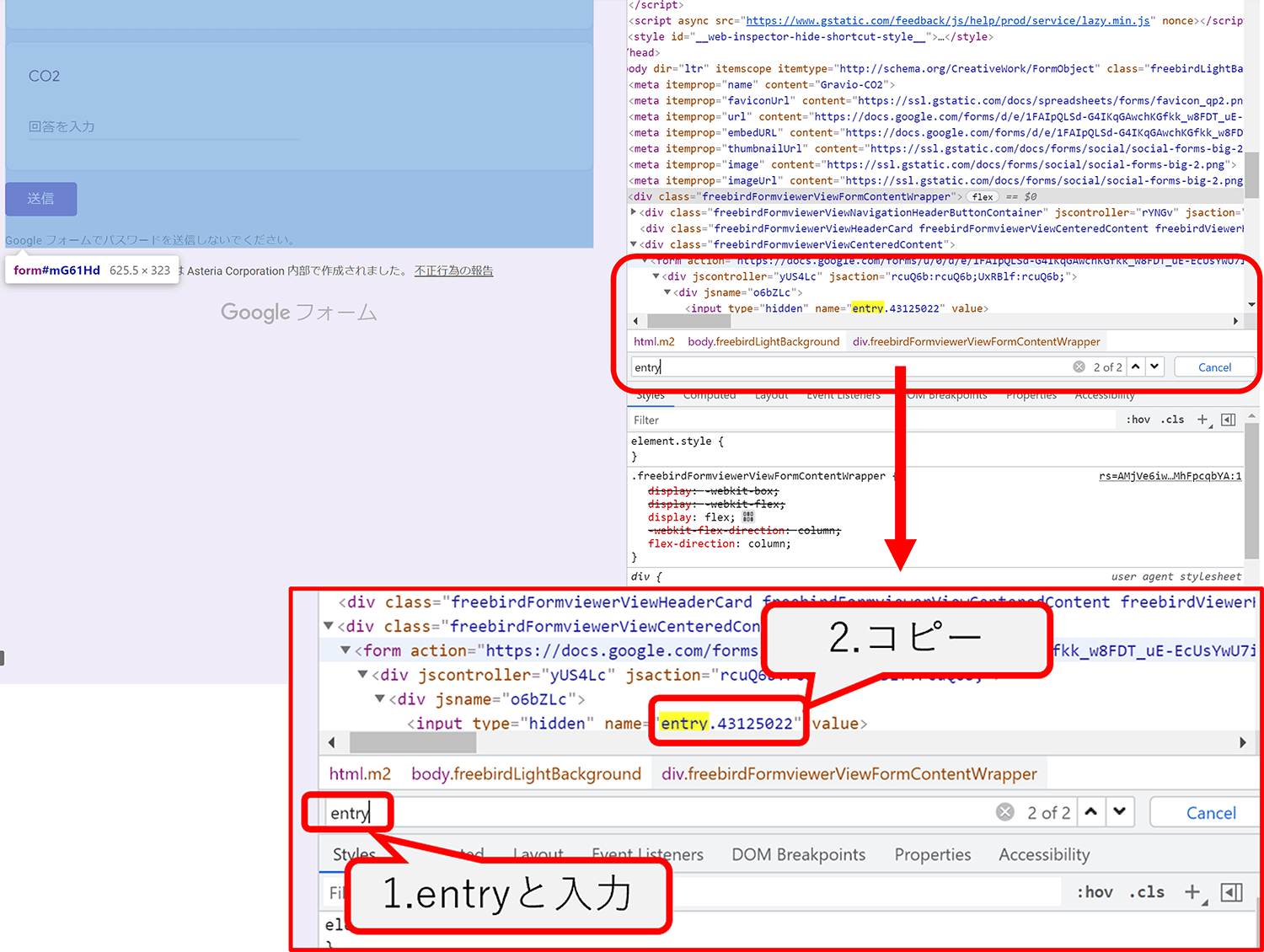Click horizontal scrollbar thumb in upper DOM tree
This screenshot has height=952, width=1264.
coord(688,321)
